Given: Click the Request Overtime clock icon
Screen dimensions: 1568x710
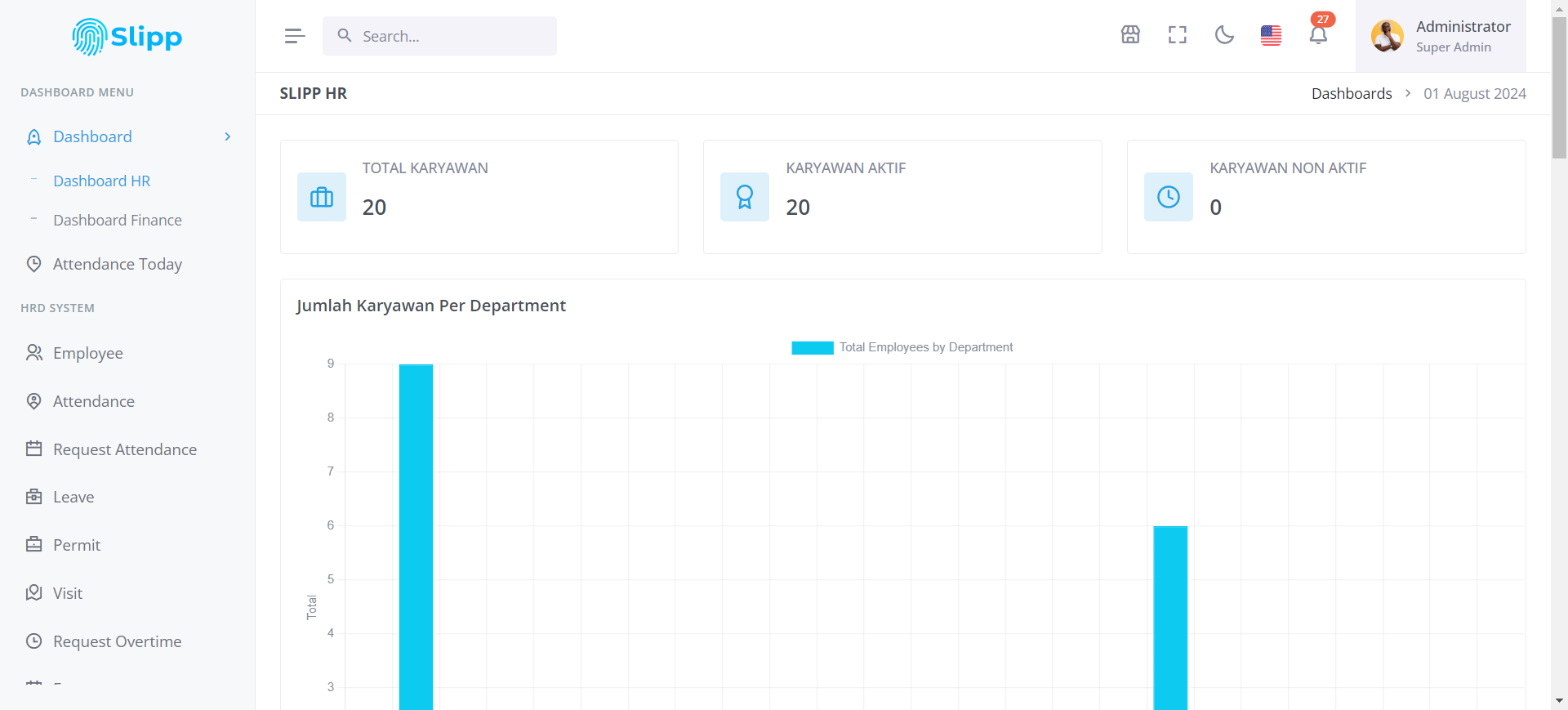Looking at the screenshot, I should (33, 641).
